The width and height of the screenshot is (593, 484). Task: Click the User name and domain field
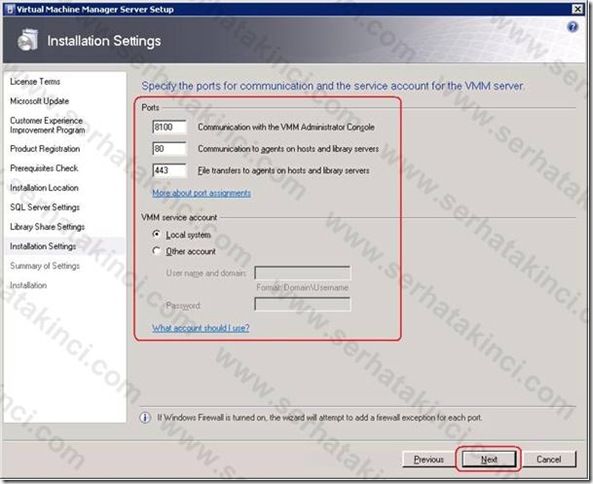pyautogui.click(x=302, y=273)
